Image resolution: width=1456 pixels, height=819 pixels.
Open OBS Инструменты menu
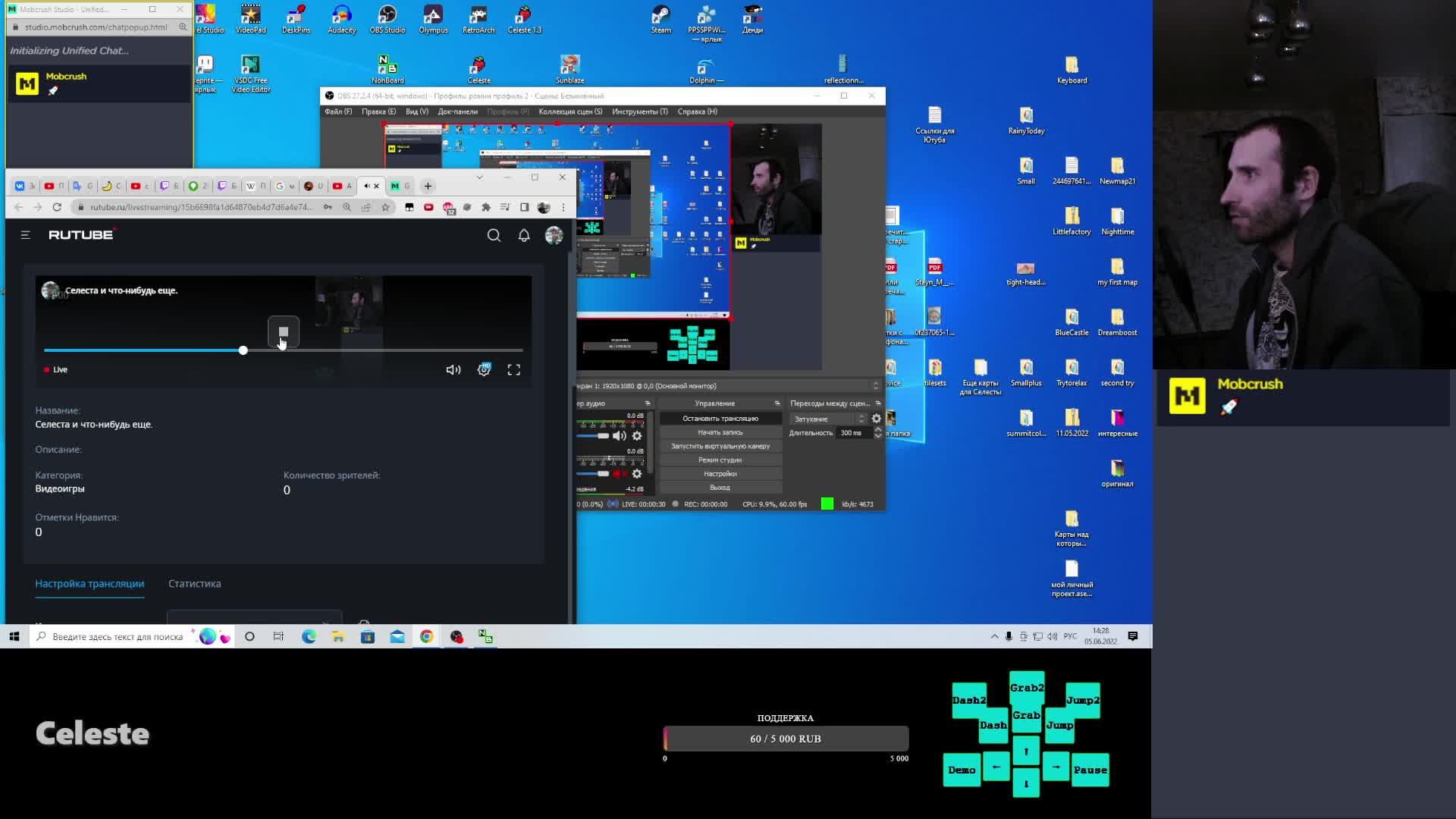639,111
